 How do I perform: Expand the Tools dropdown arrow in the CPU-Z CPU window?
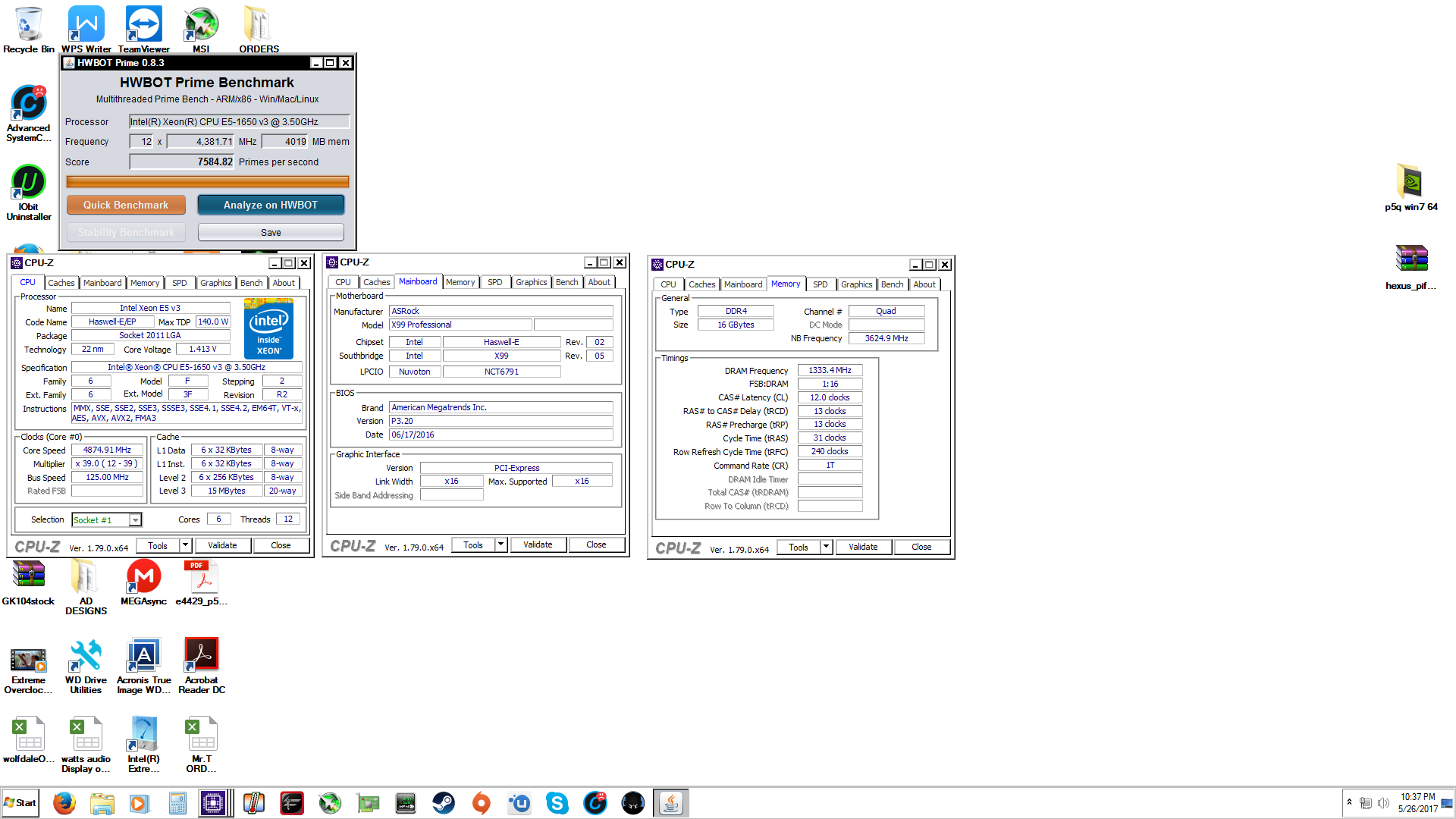pos(185,545)
